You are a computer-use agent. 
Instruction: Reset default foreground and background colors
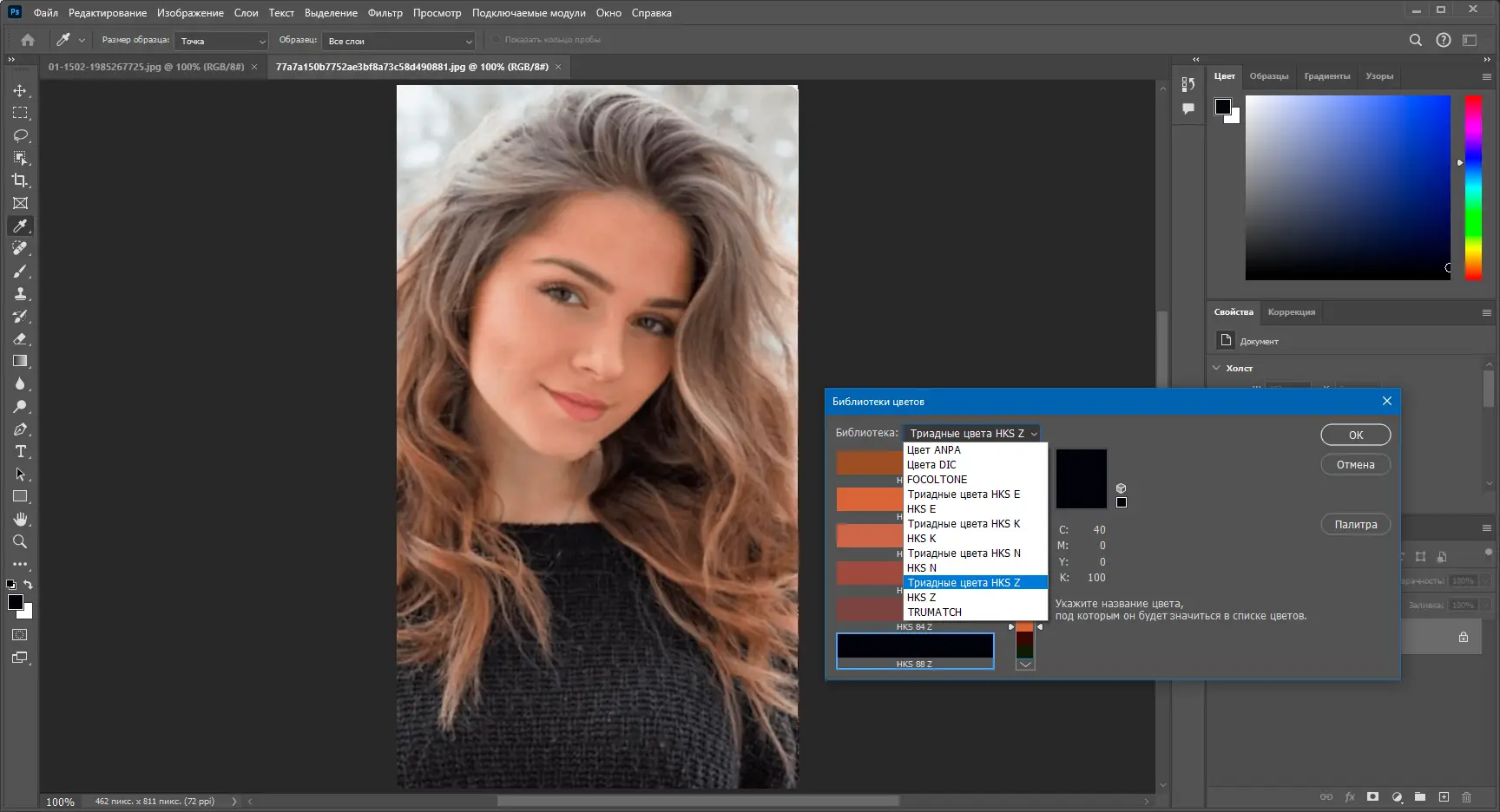pyautogui.click(x=10, y=585)
